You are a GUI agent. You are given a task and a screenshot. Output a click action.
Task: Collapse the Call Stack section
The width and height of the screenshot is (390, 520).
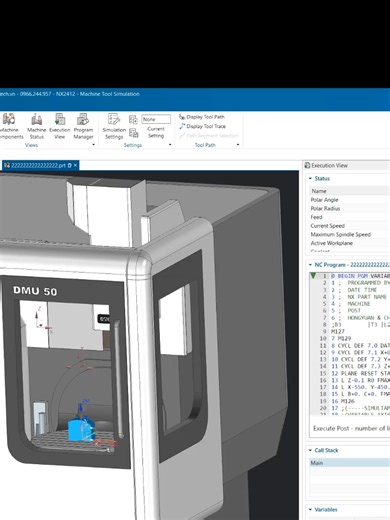pyautogui.click(x=311, y=451)
